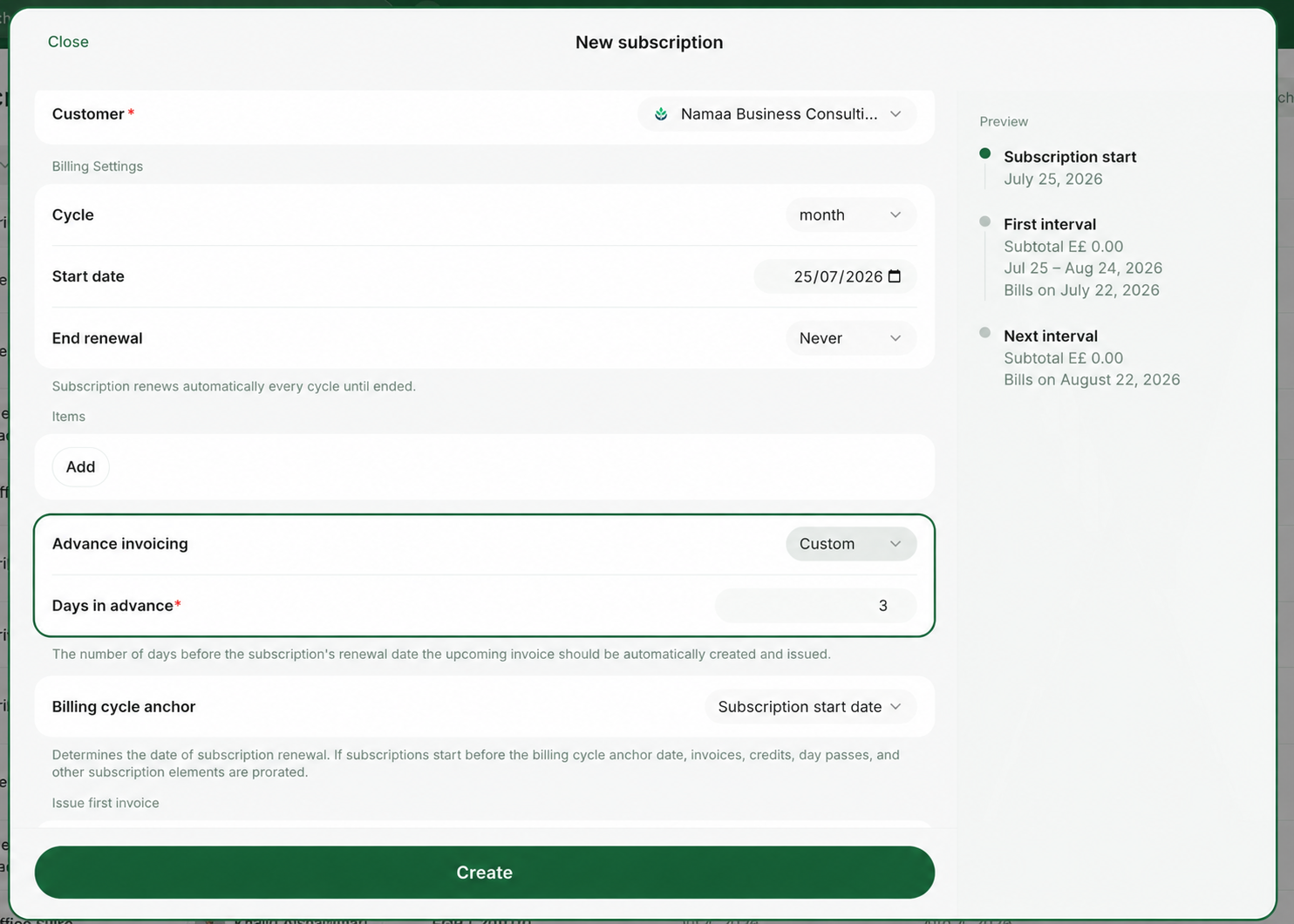Click the Create button

click(x=485, y=873)
